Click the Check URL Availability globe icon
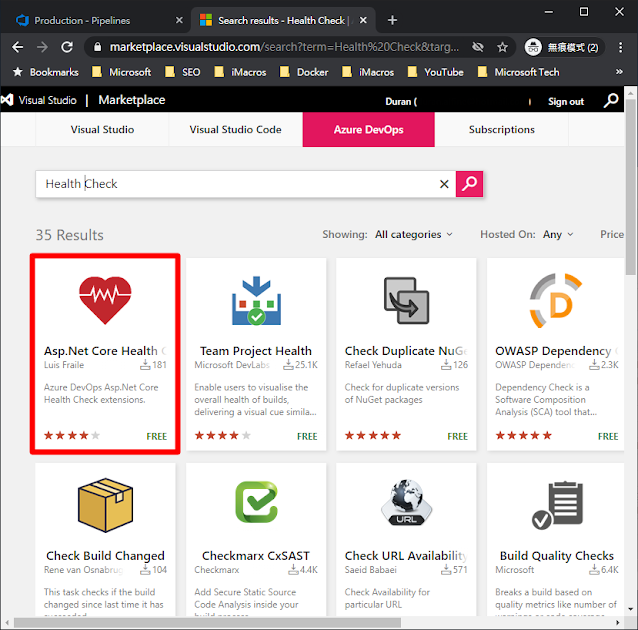This screenshot has height=630, width=638. click(406, 503)
